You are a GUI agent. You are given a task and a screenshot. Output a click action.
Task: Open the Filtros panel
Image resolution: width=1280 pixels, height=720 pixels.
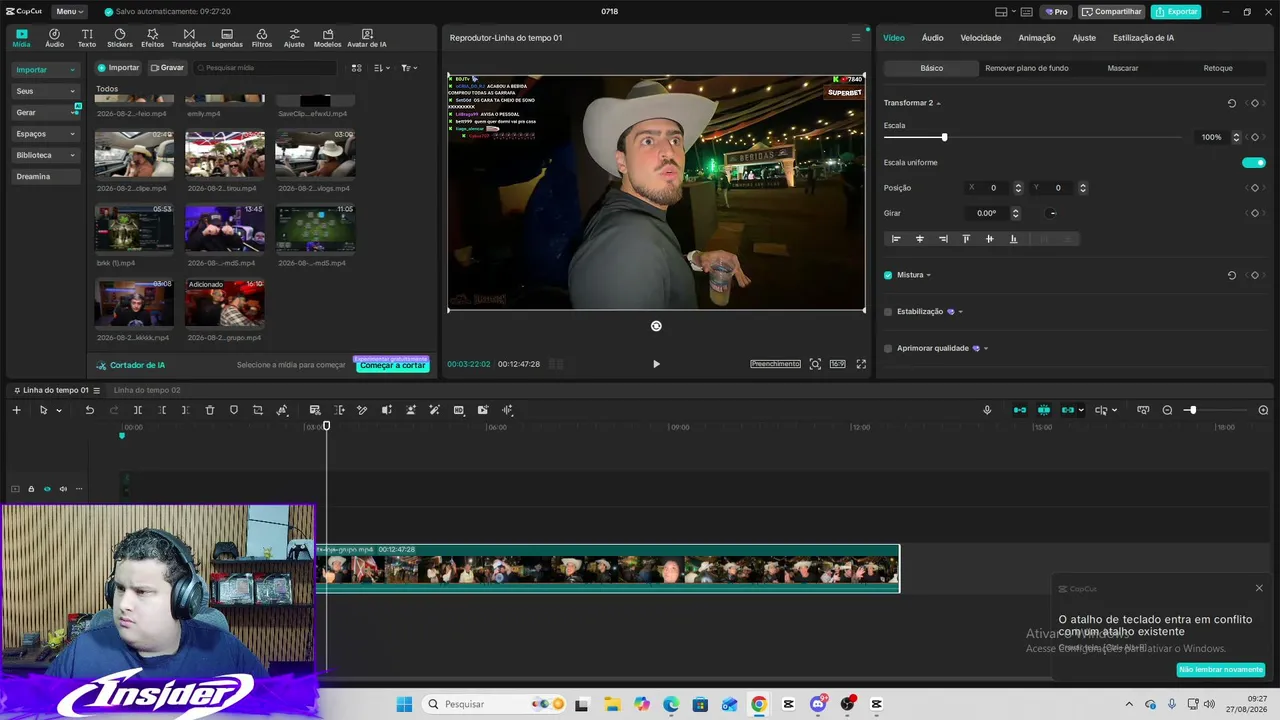point(262,38)
